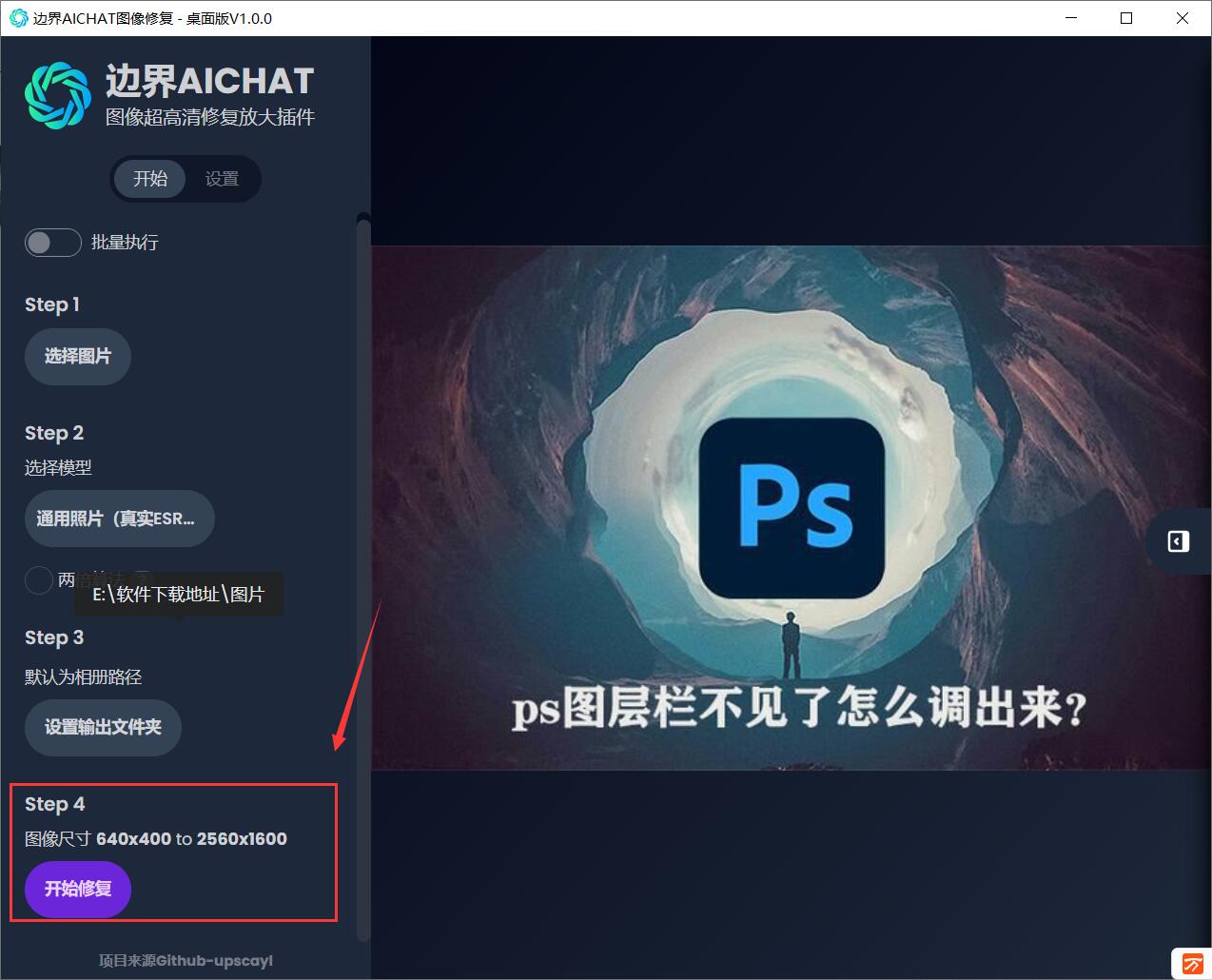Click the 边界AICHAT knot logo in the sidebar
Image resolution: width=1212 pixels, height=980 pixels.
pos(57,95)
